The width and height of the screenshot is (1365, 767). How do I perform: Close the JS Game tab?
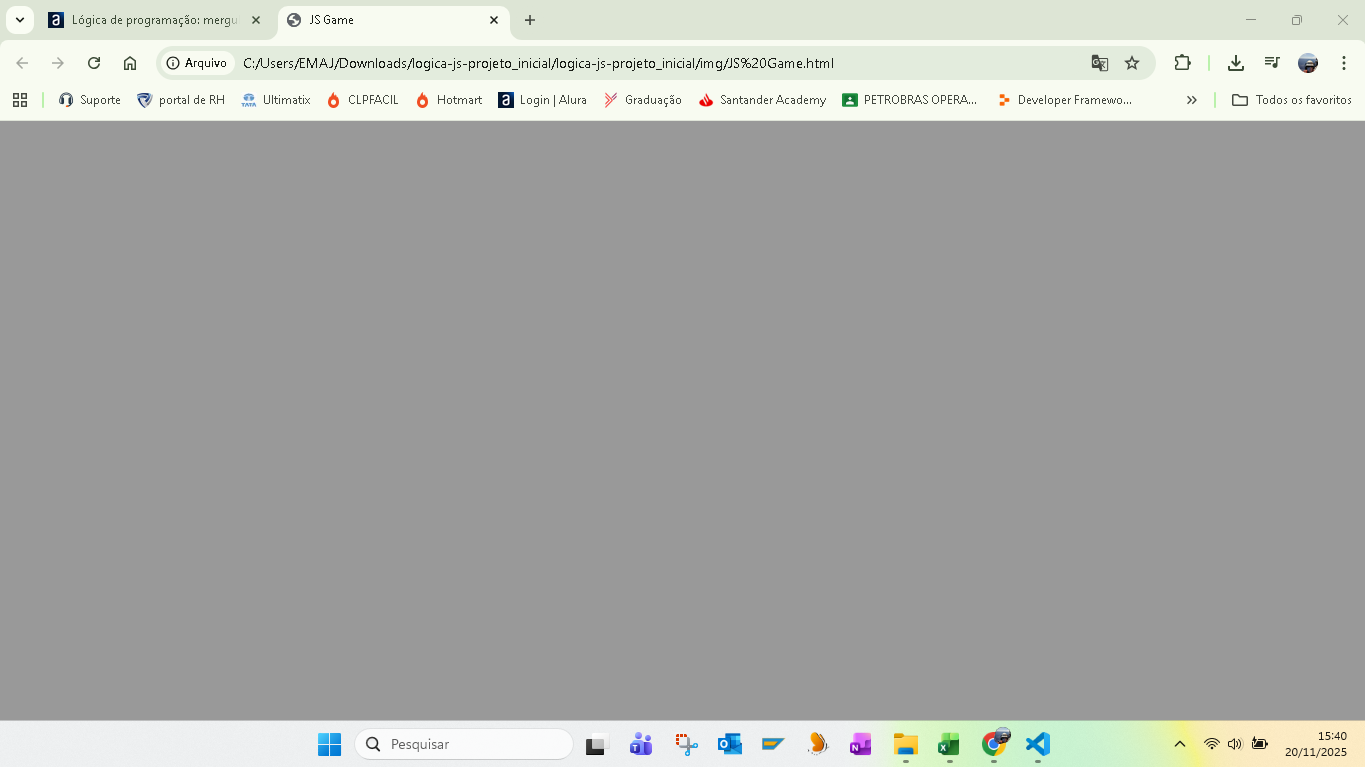(x=494, y=20)
